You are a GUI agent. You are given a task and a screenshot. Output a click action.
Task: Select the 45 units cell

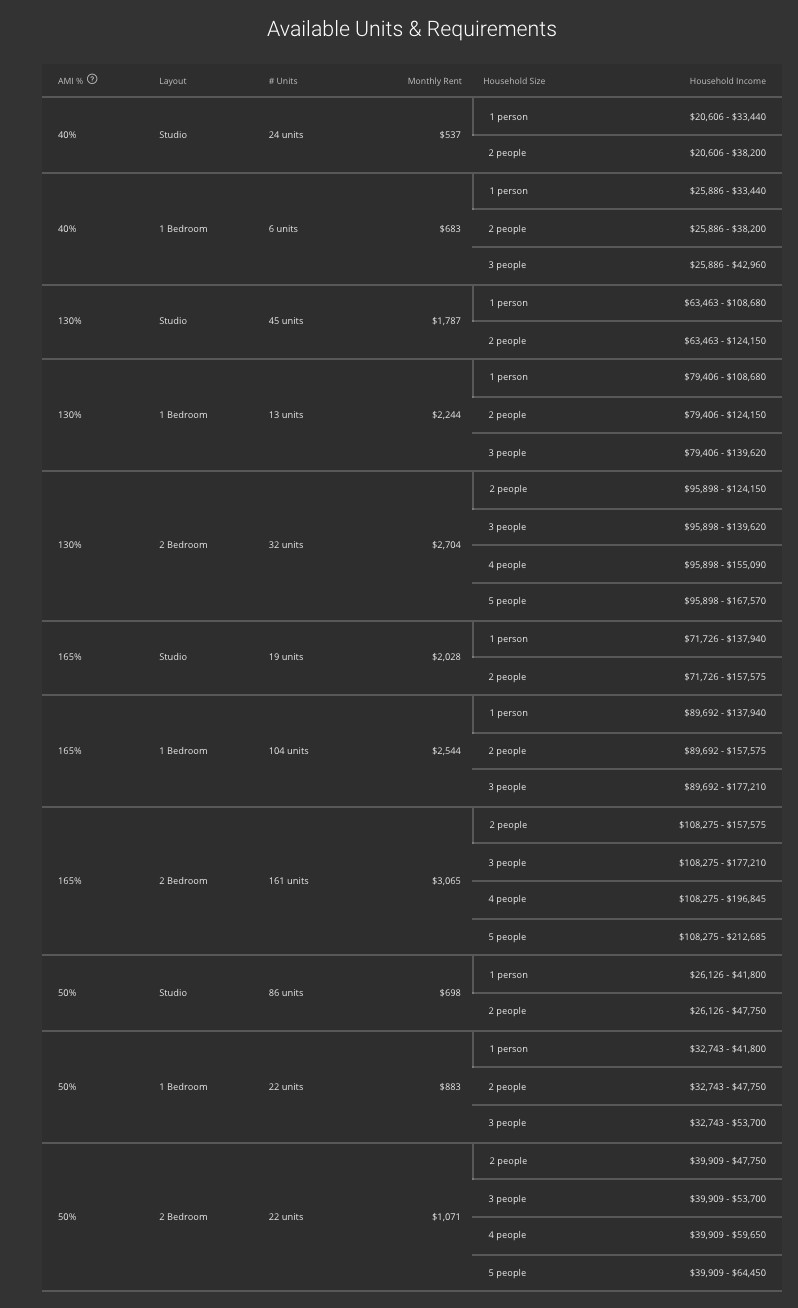285,321
